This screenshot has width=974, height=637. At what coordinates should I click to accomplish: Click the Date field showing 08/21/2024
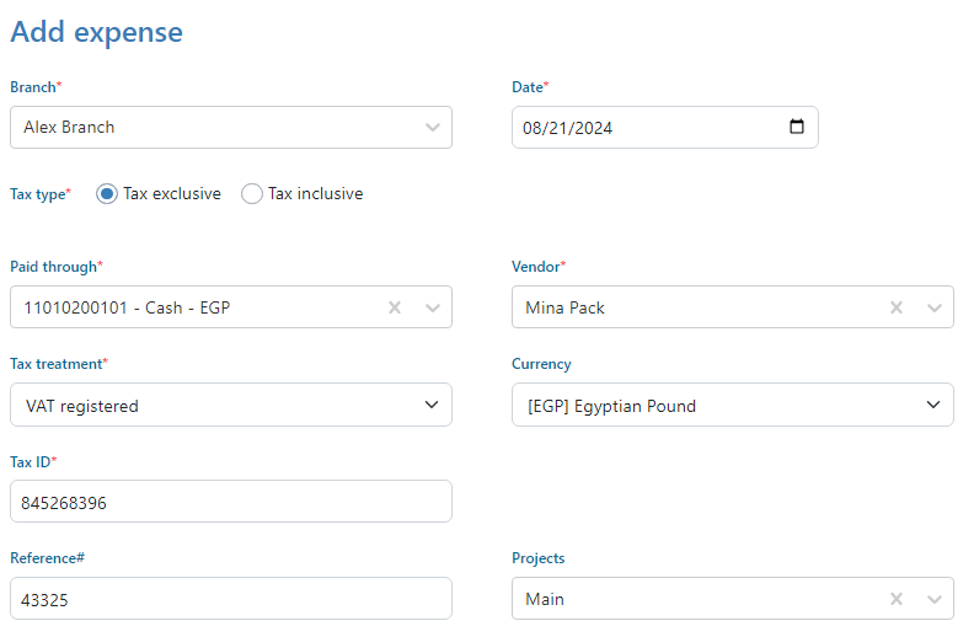(640, 128)
